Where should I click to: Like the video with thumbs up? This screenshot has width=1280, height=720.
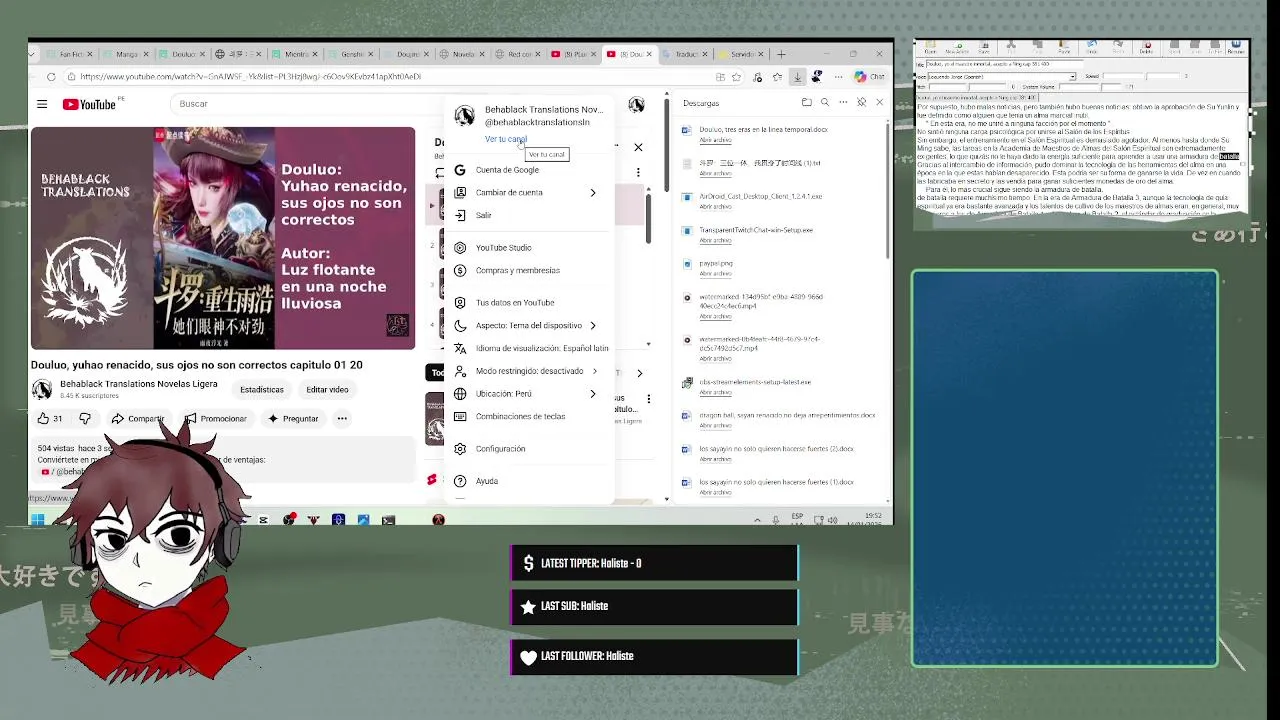[50, 419]
